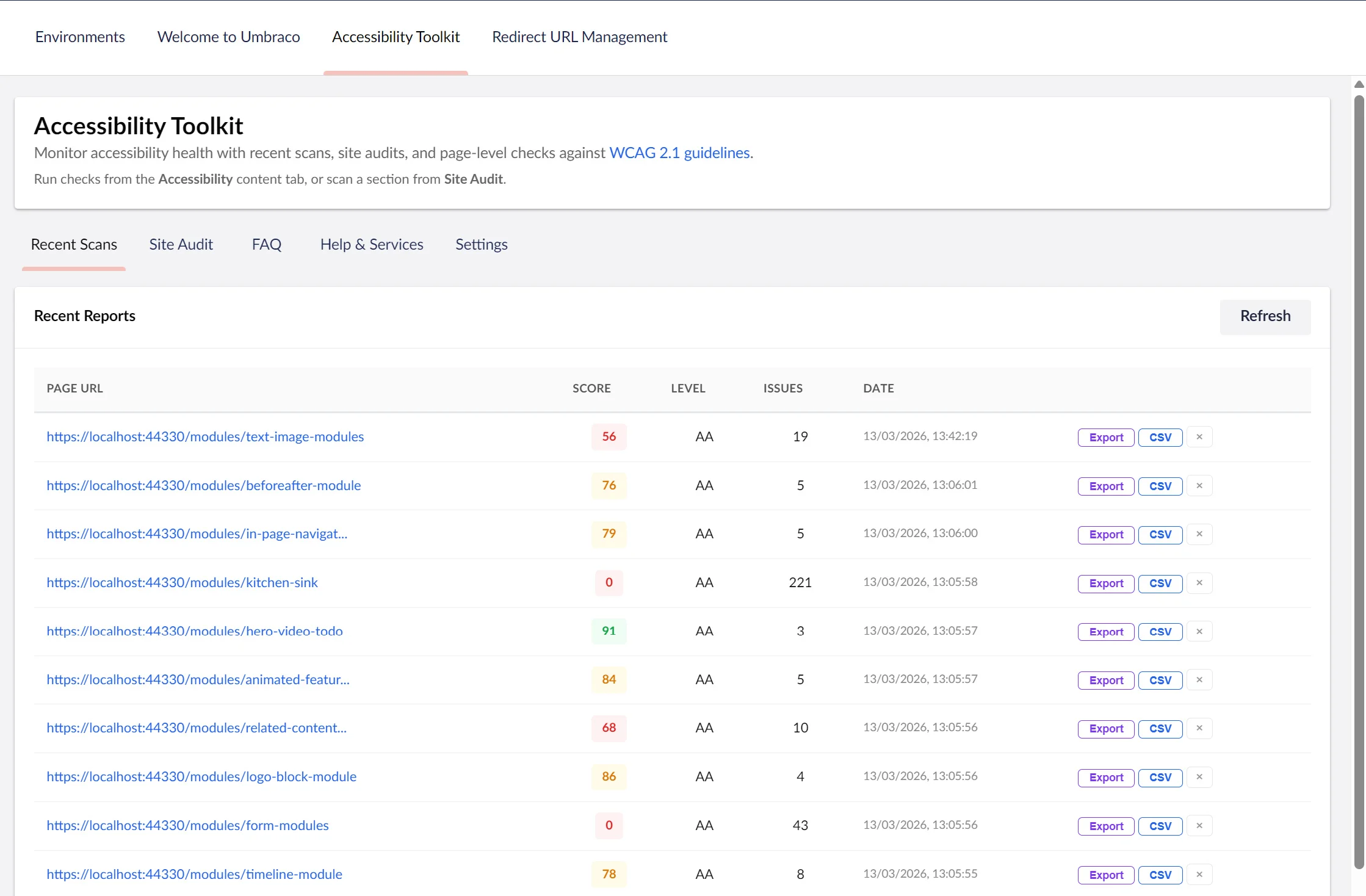1366x896 pixels.
Task: Export the animated-featur... report
Action: coord(1106,681)
